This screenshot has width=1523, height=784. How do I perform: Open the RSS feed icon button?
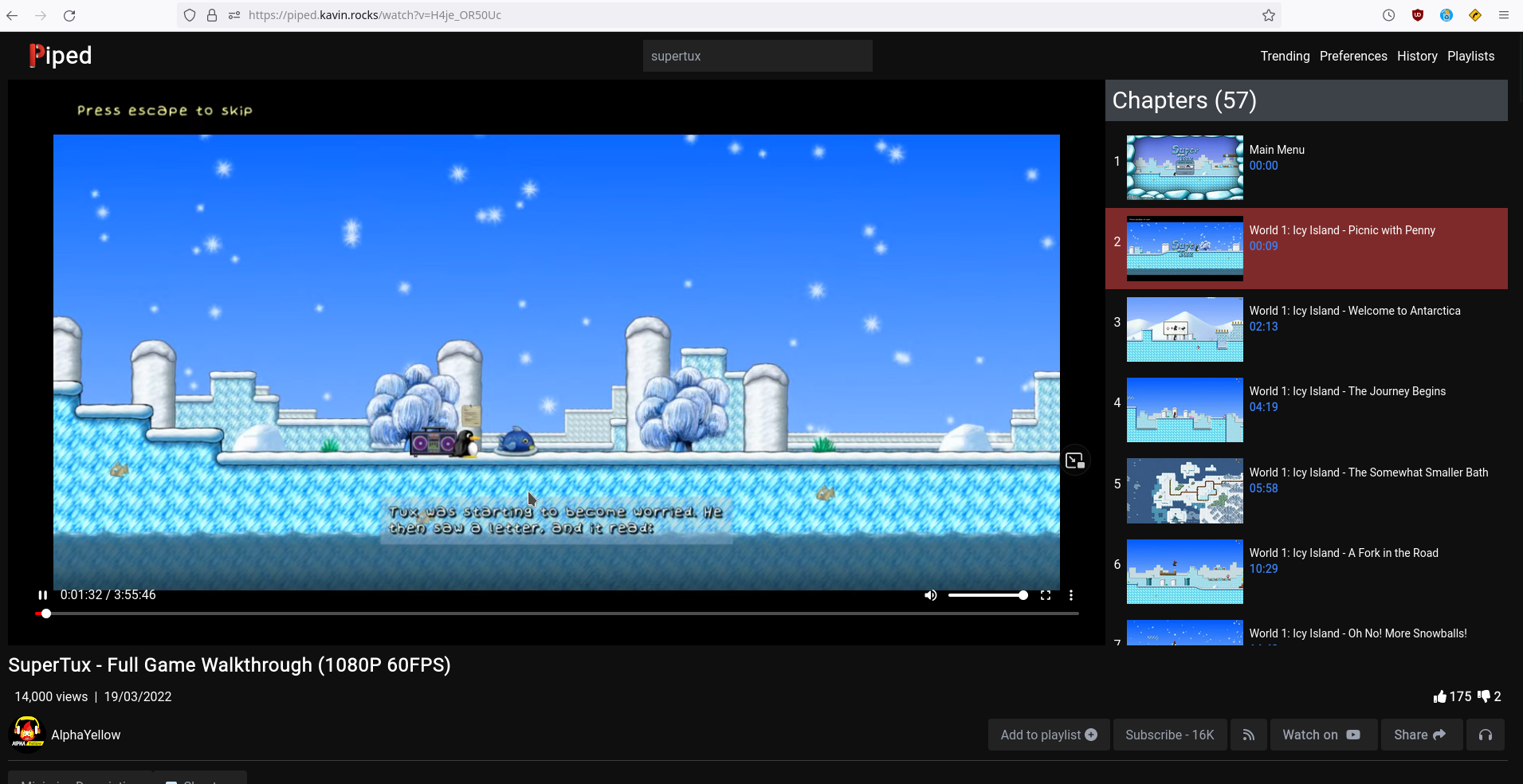[1248, 735]
